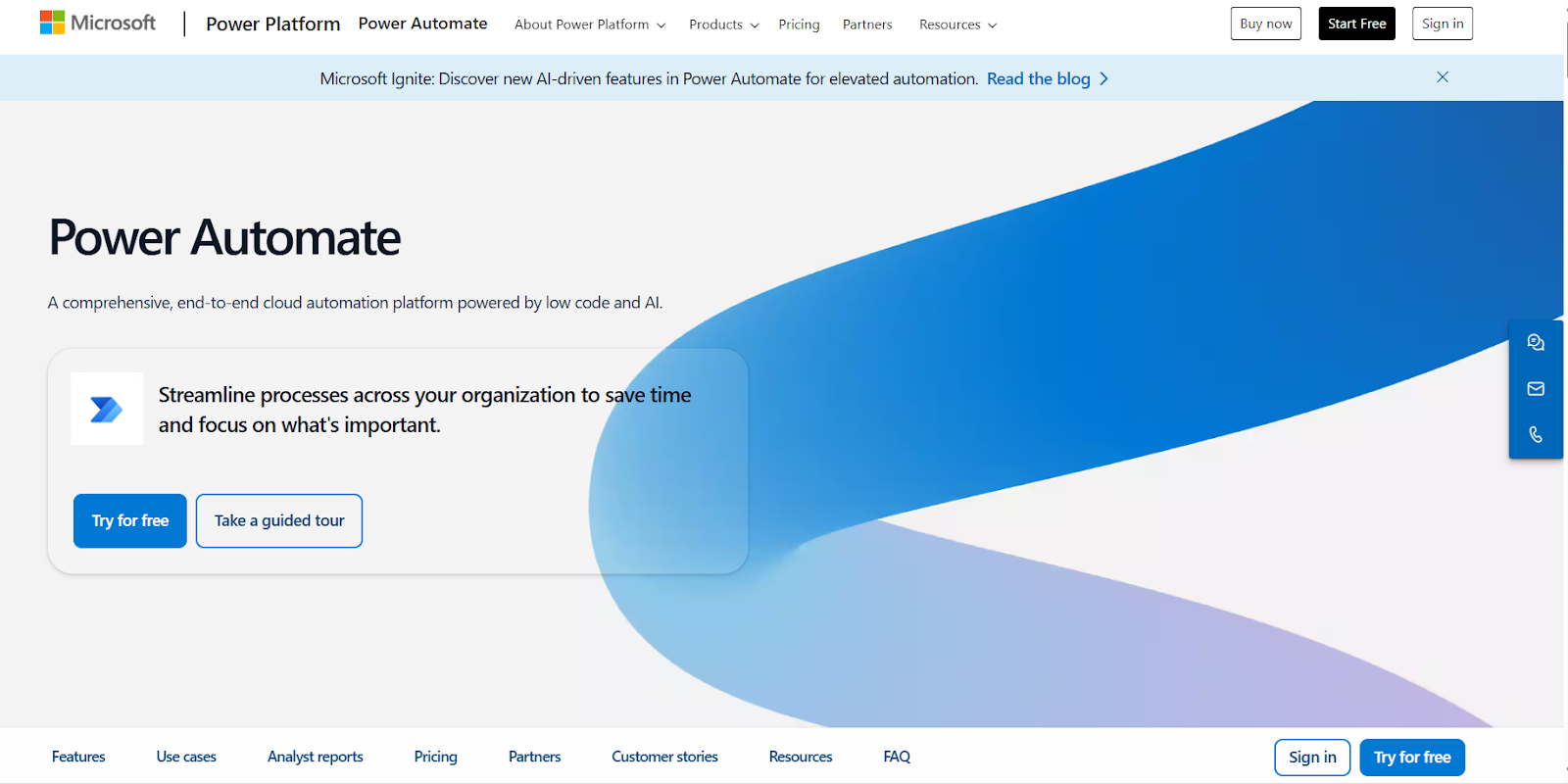Click the Microsoft logo
Viewport: 1568px width, 784px height.
tap(98, 23)
